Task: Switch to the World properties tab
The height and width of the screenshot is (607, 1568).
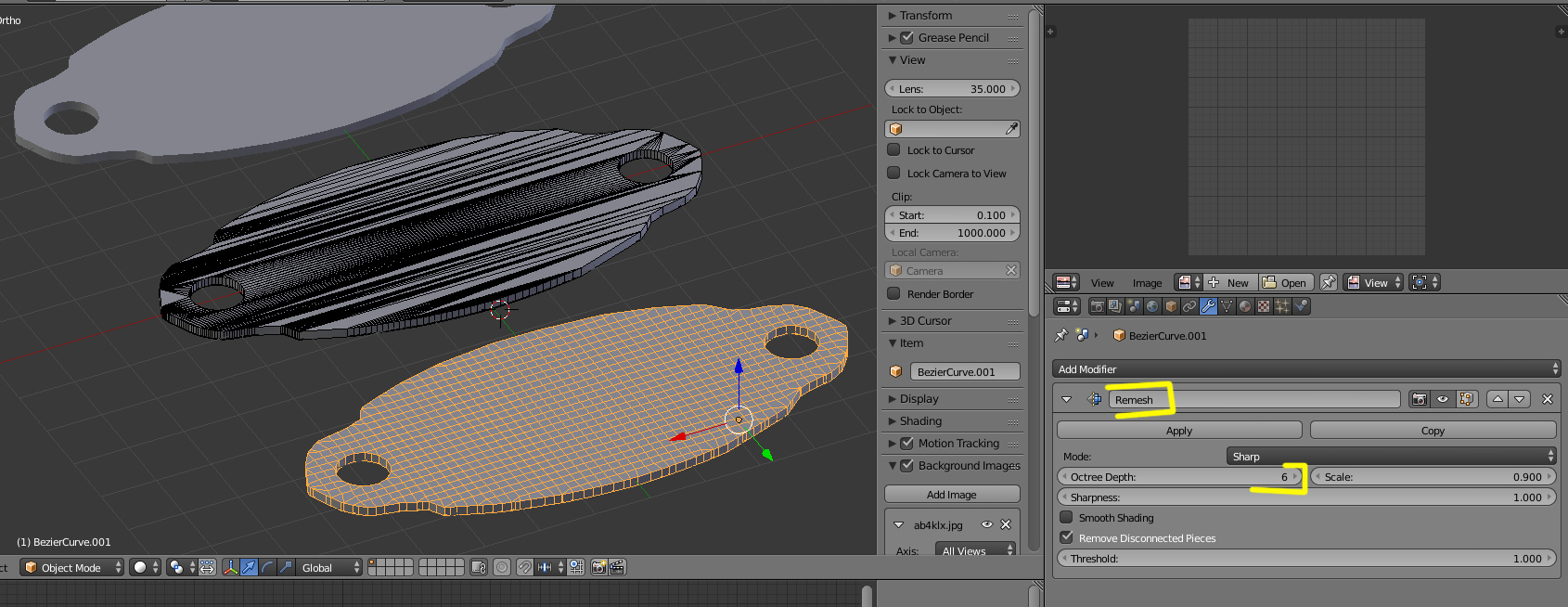Action: tap(1152, 306)
